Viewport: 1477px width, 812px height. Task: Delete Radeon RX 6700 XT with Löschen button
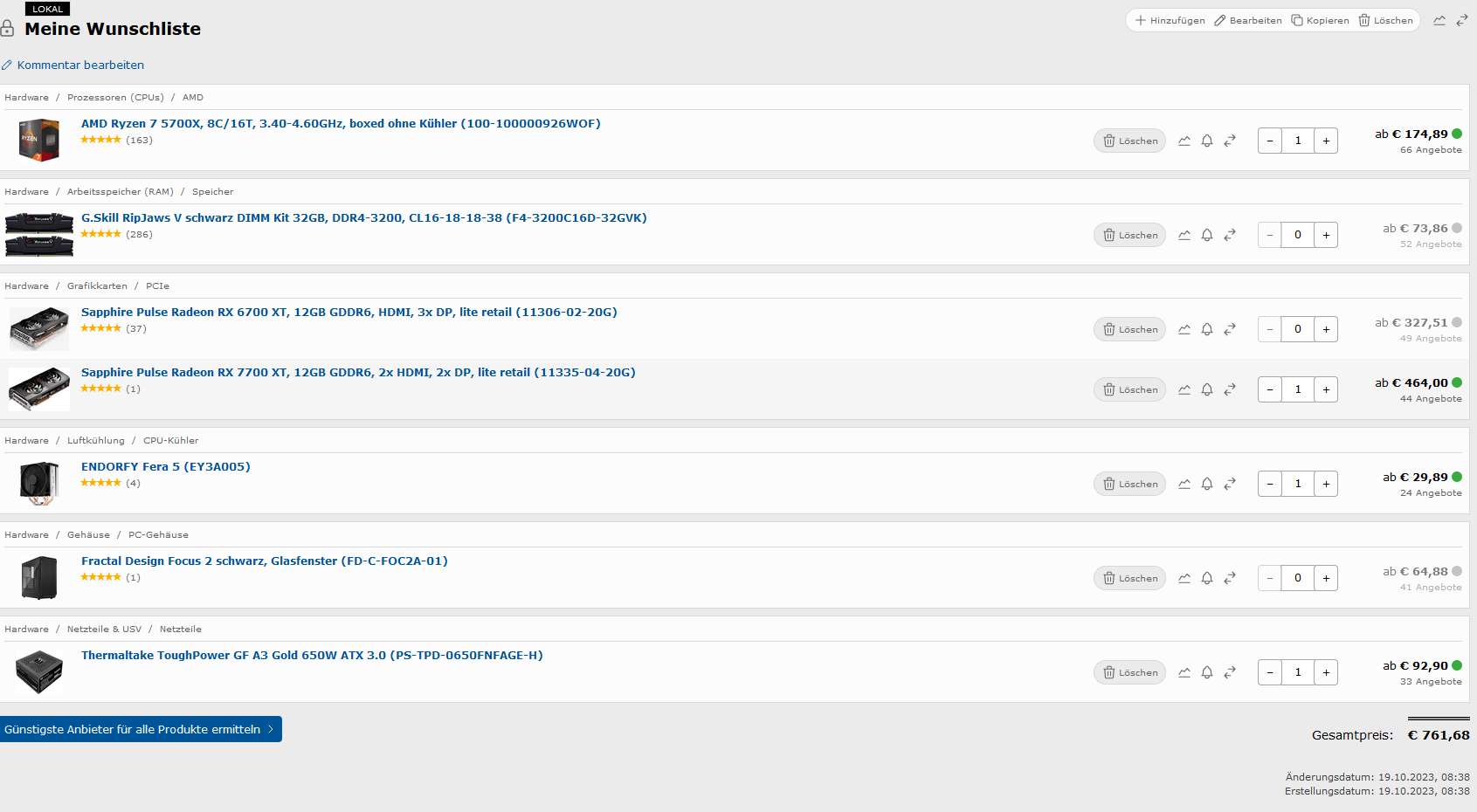tap(1129, 329)
